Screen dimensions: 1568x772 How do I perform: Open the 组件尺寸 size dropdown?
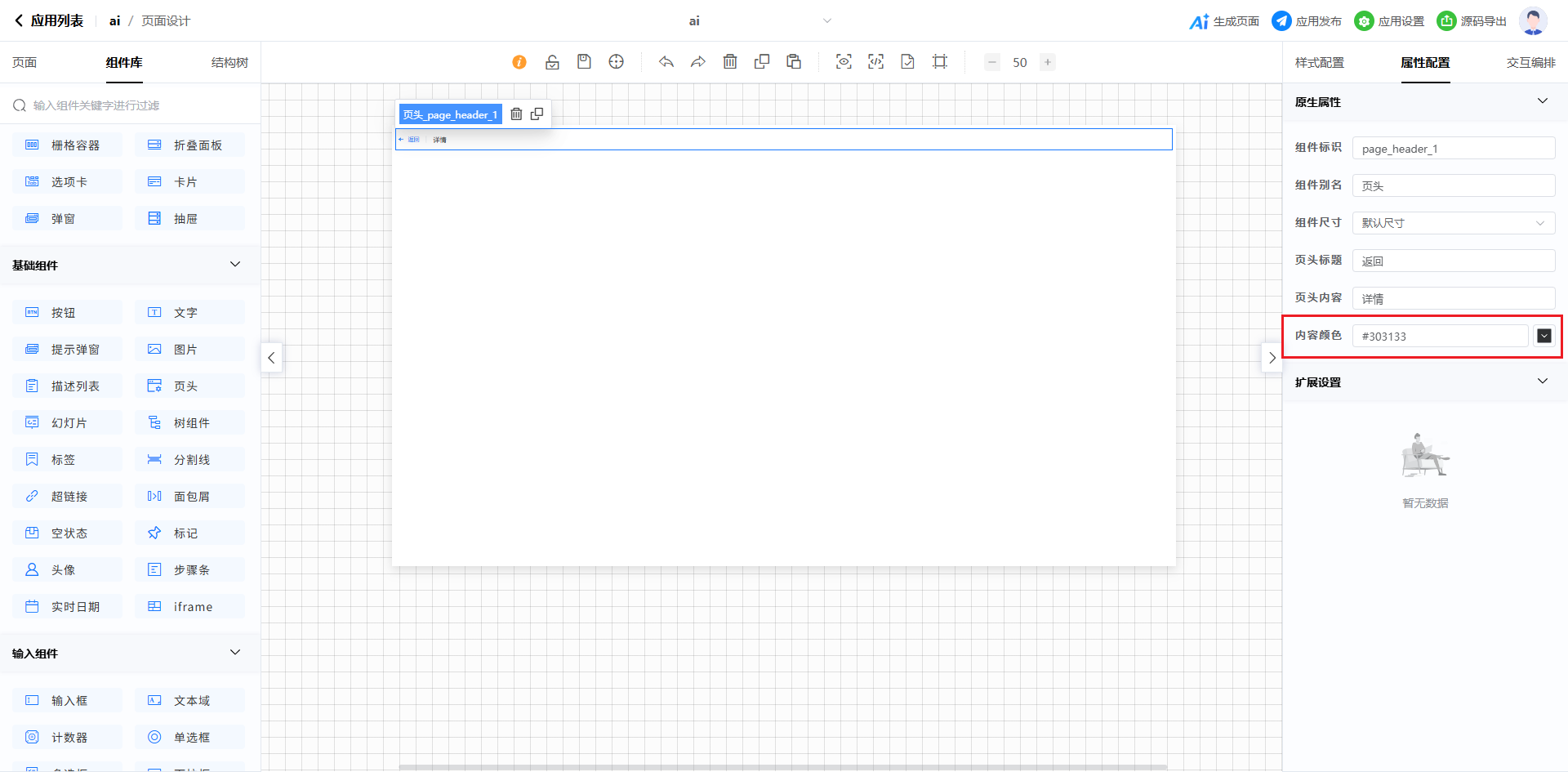pyautogui.click(x=1453, y=223)
